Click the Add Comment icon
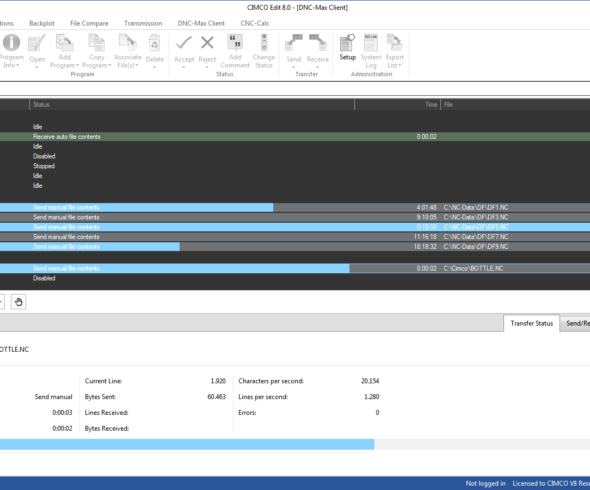This screenshot has height=490, width=590. [235, 42]
